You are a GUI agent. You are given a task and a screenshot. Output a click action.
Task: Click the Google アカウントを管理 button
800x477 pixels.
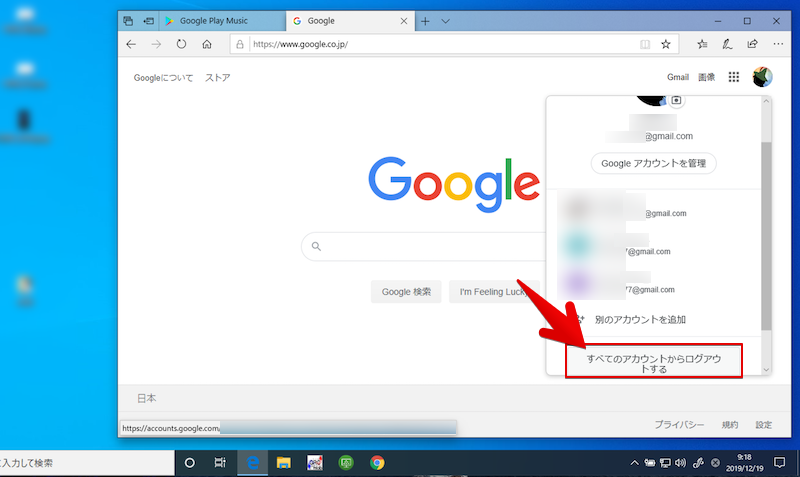pos(653,164)
